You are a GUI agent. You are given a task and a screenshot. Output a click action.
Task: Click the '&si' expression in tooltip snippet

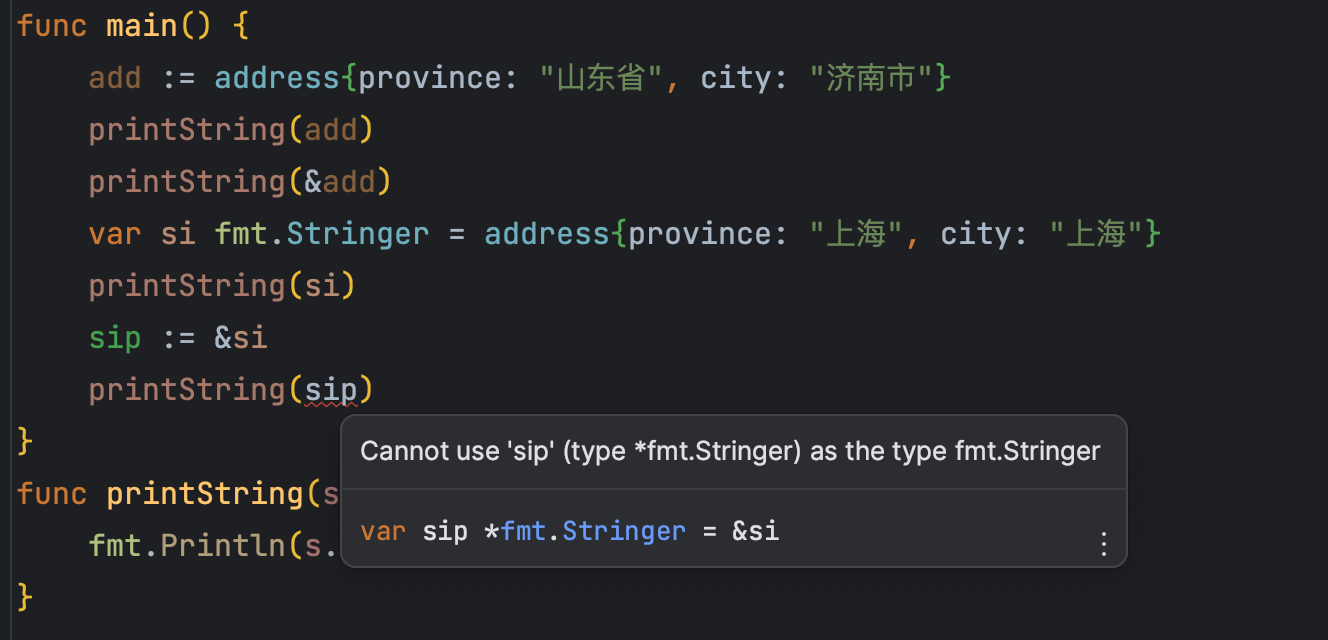point(755,530)
